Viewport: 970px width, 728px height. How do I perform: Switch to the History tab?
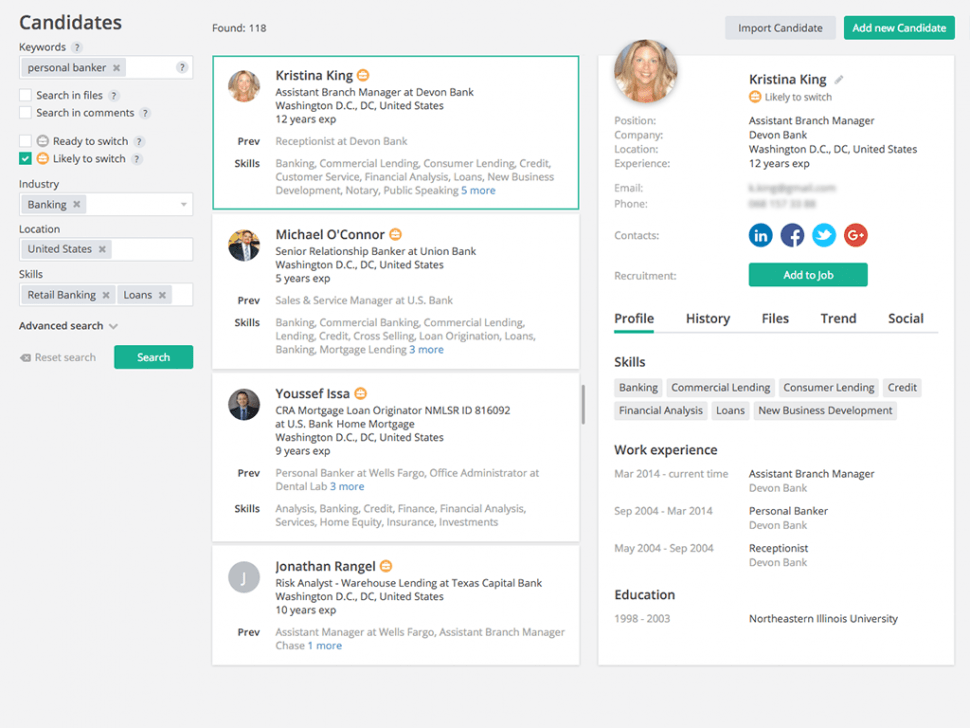708,319
